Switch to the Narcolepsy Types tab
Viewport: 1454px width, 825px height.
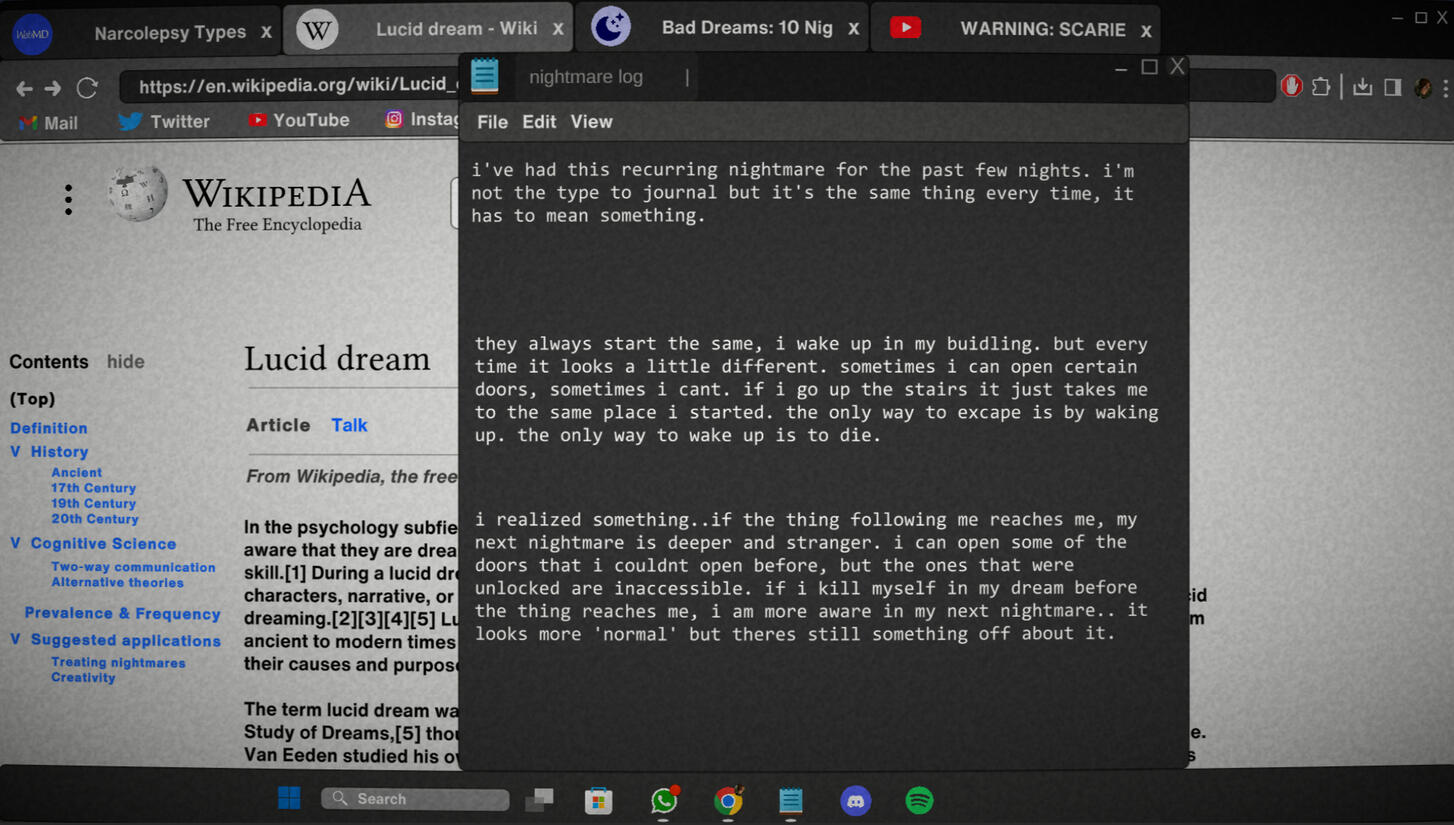coord(169,32)
